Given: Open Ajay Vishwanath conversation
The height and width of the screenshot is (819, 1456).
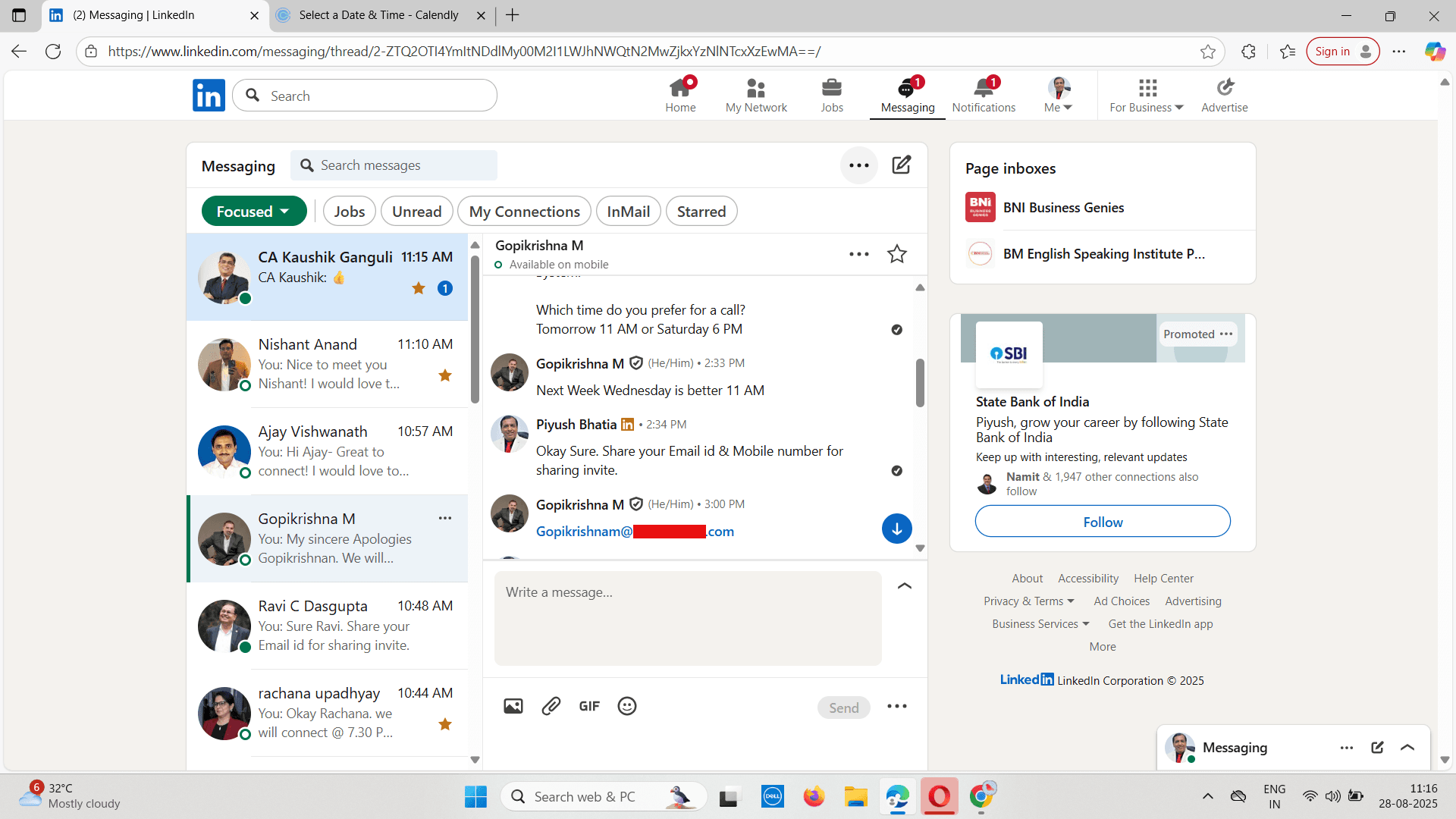Looking at the screenshot, I should (328, 451).
